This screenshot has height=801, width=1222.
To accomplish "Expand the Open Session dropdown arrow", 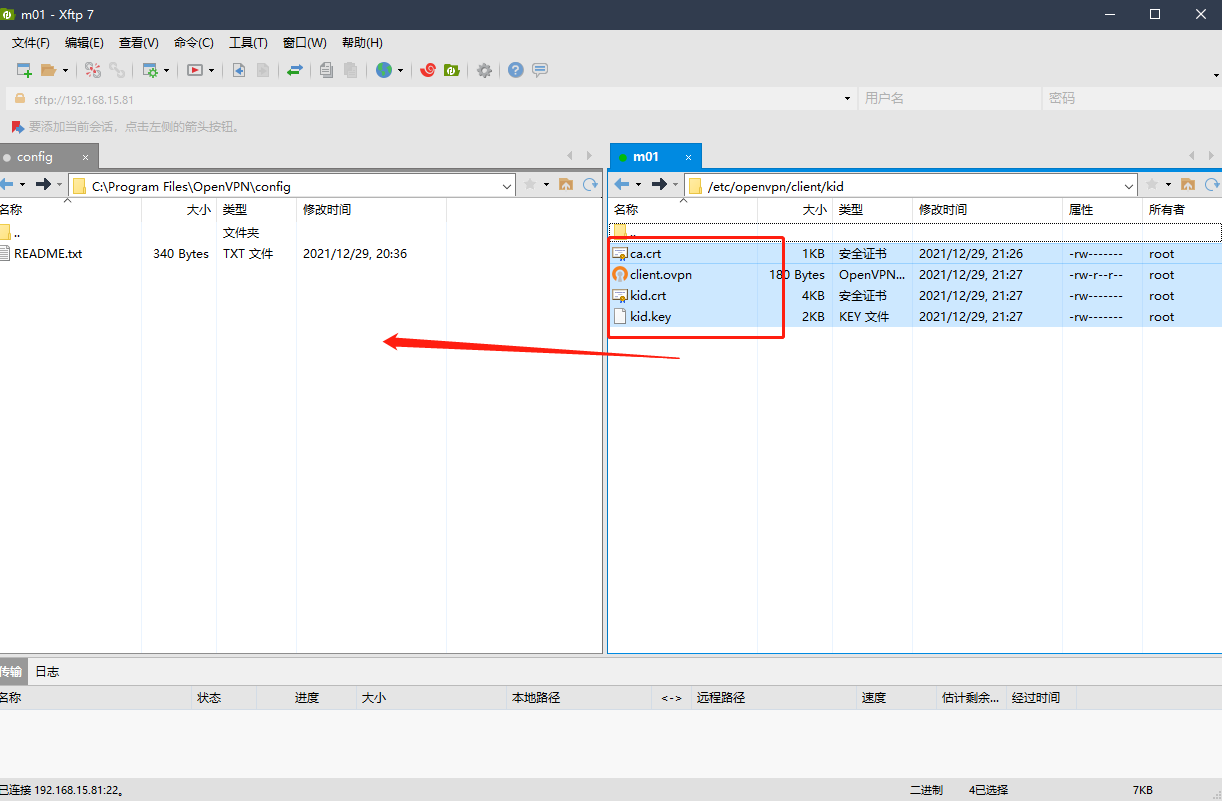I will click(66, 70).
